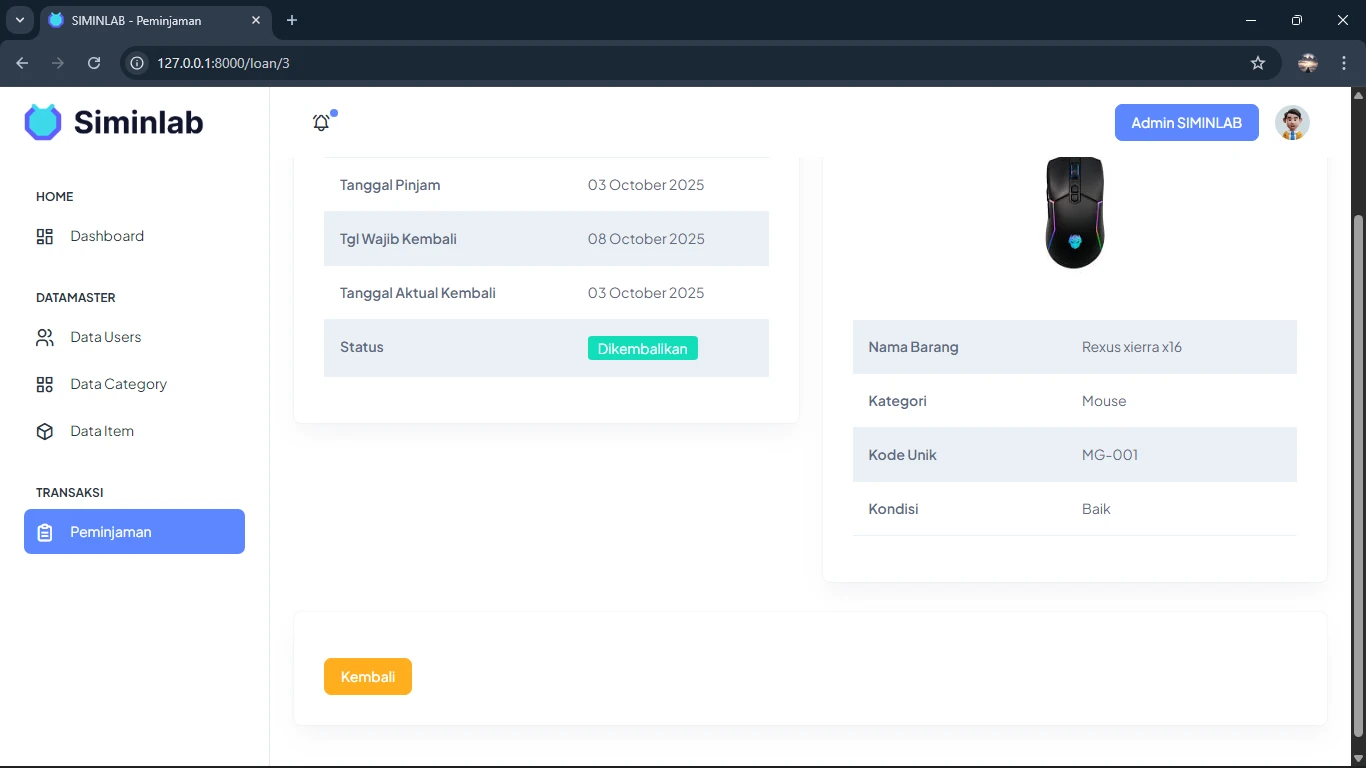The image size is (1366, 768).
Task: Reload the page using browser refresh
Action: [94, 63]
